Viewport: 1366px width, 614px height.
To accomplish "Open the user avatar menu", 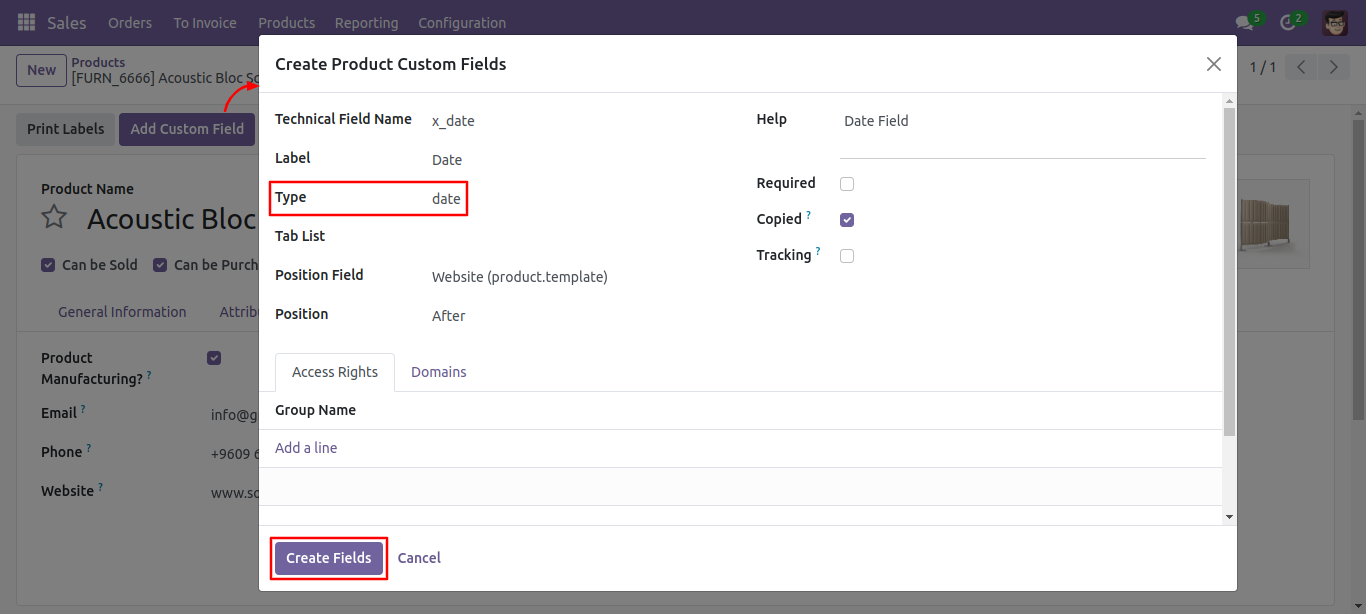I will pos(1335,22).
